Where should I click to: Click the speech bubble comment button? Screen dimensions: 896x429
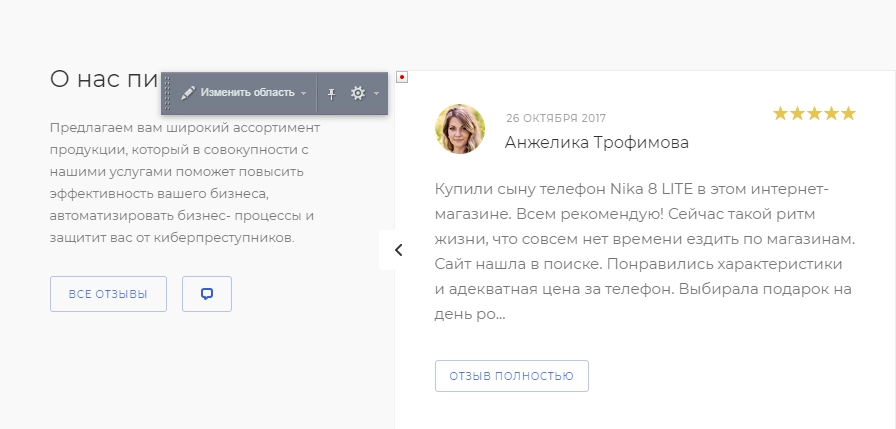tap(207, 294)
